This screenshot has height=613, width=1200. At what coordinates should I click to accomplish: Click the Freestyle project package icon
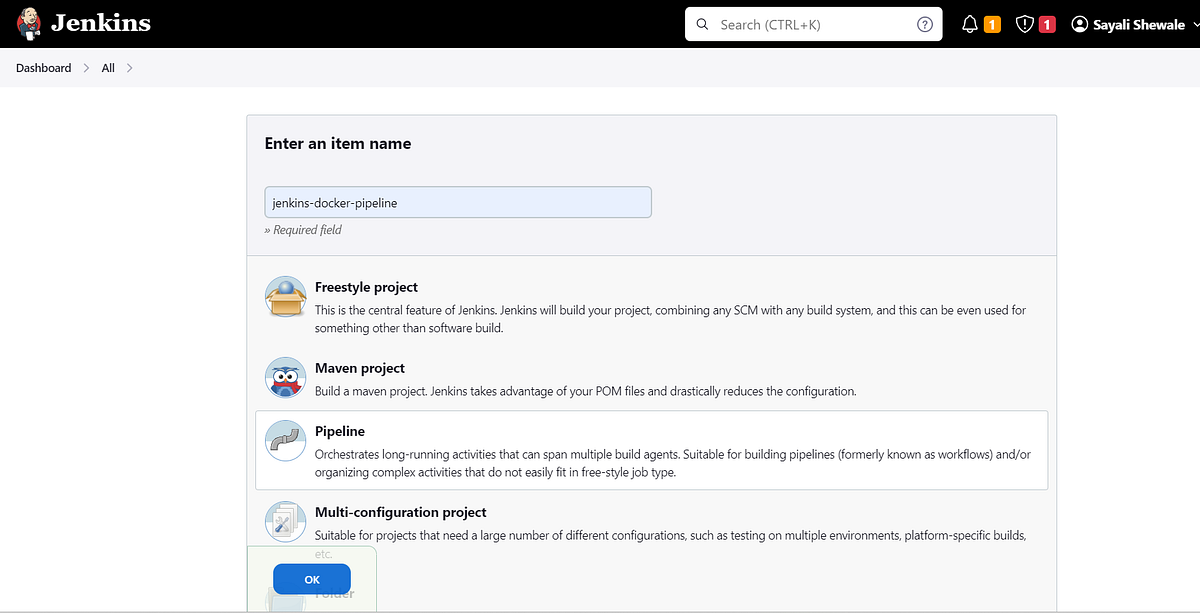tap(285, 295)
